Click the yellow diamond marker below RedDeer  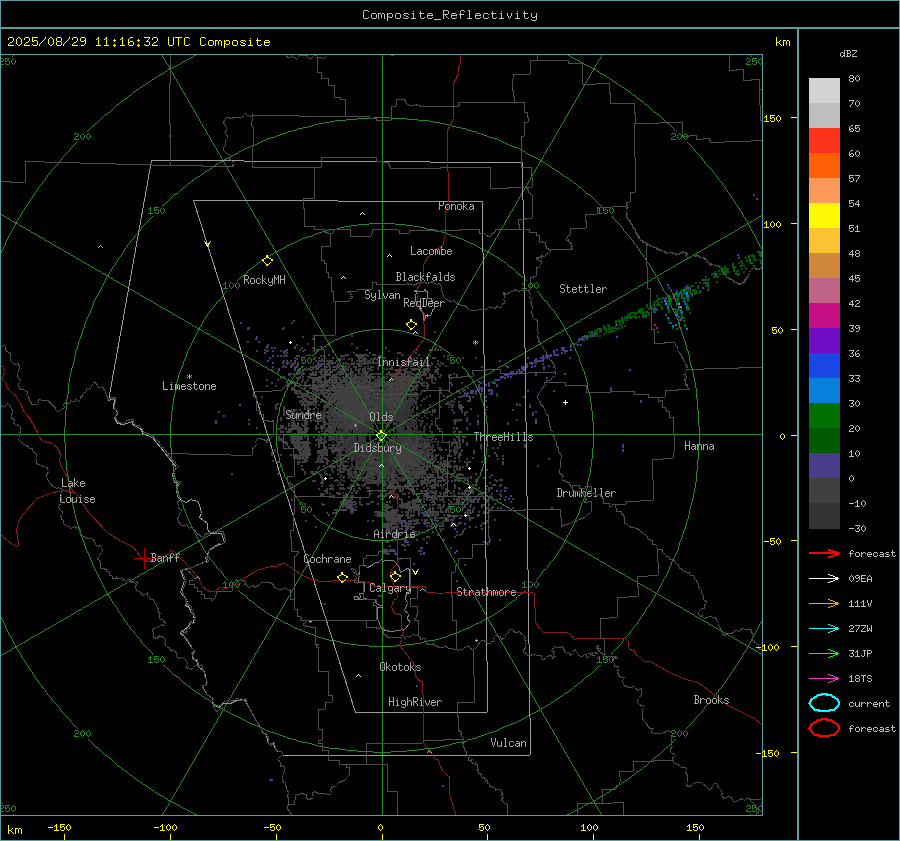pyautogui.click(x=411, y=325)
